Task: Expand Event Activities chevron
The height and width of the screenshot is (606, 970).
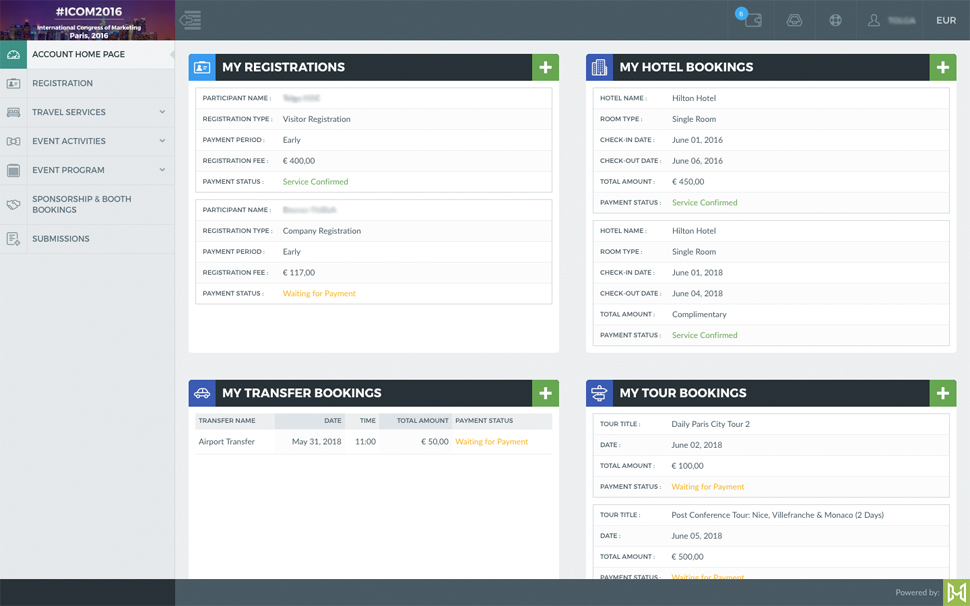Action: 162,141
